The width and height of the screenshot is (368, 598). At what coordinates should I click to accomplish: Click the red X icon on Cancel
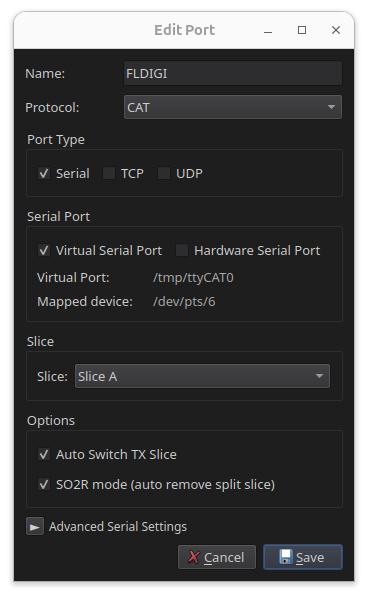[194, 557]
